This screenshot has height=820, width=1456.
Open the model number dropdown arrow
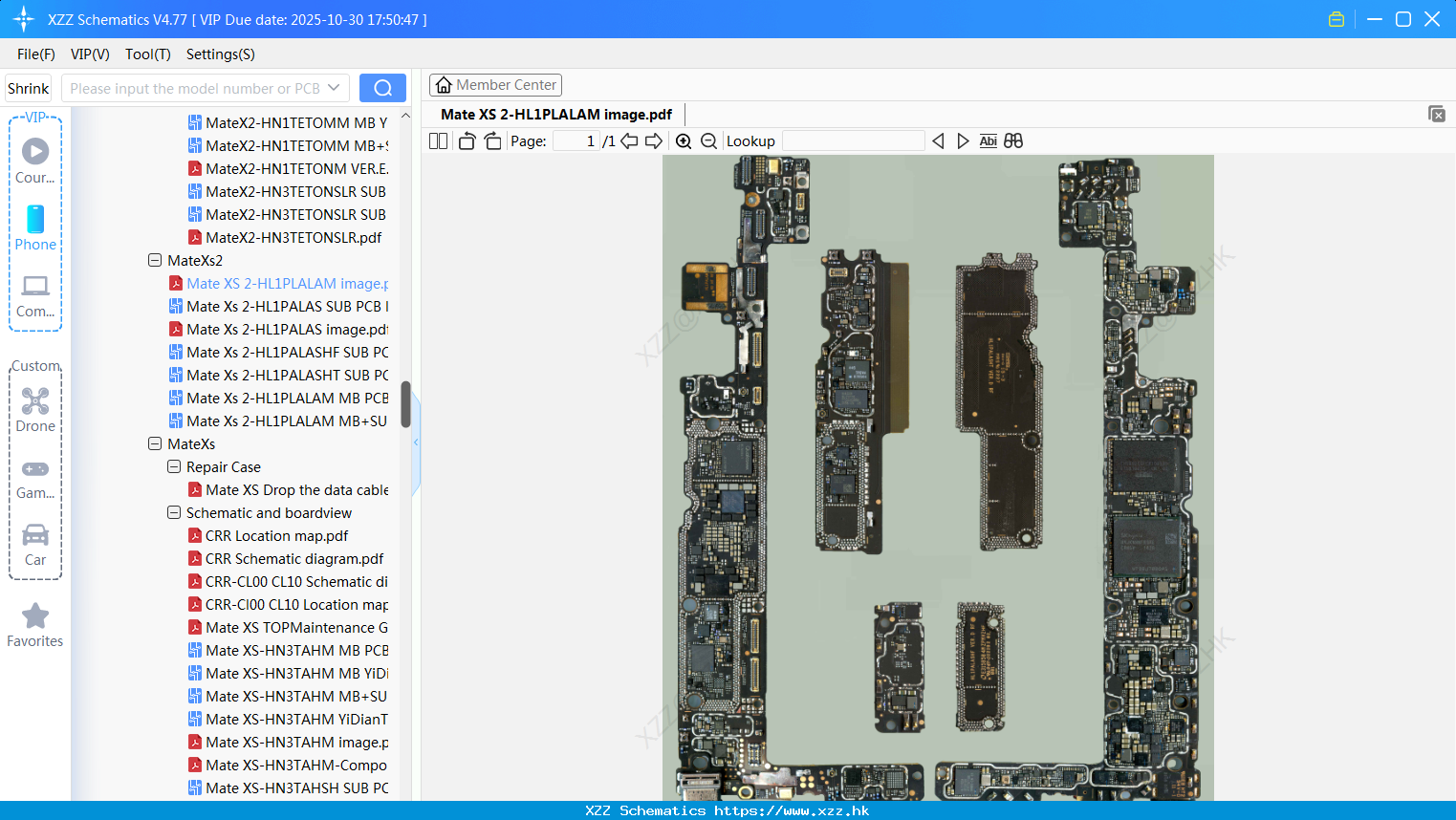(x=334, y=88)
